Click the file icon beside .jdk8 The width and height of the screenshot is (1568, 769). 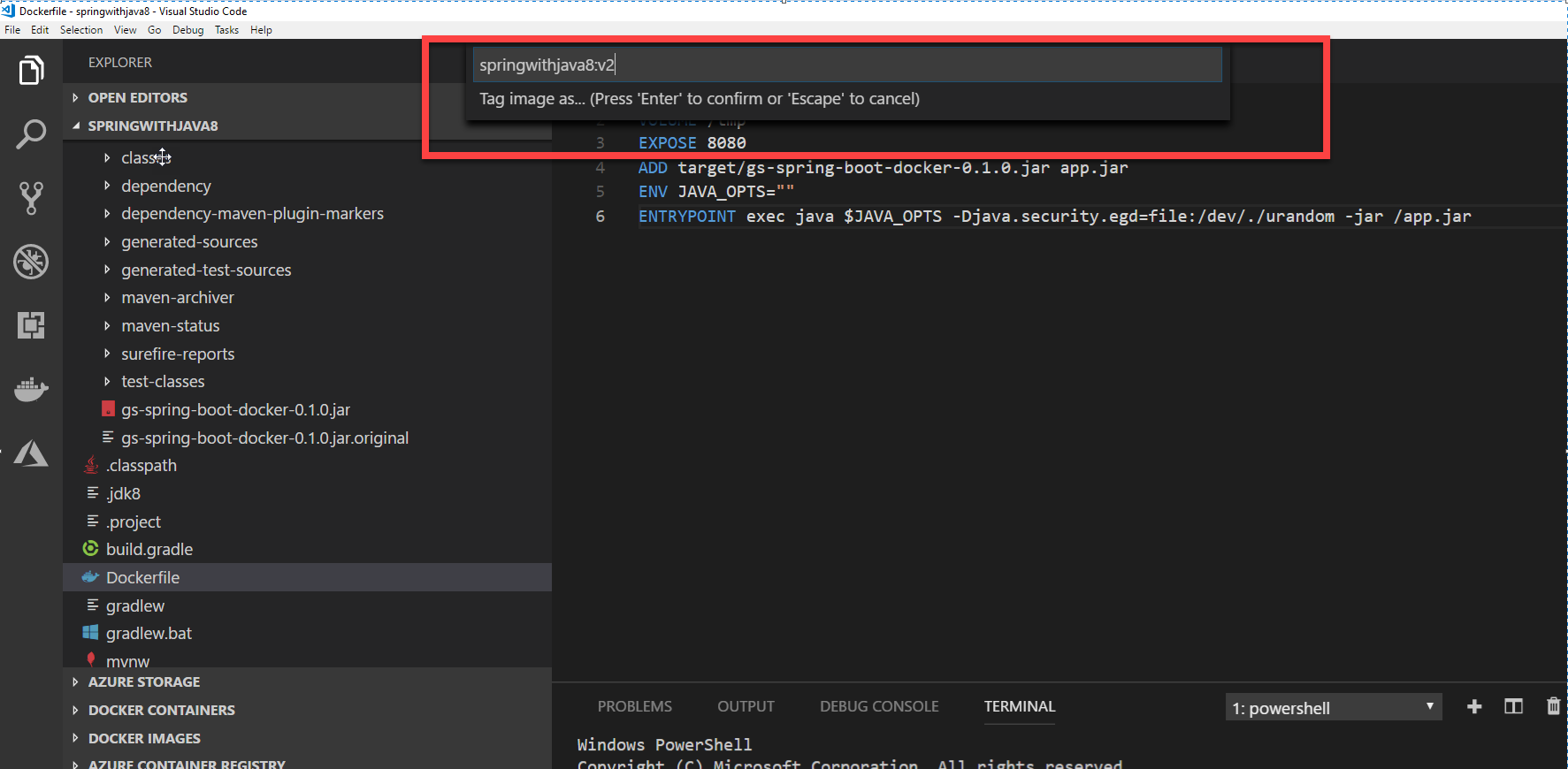coord(92,493)
